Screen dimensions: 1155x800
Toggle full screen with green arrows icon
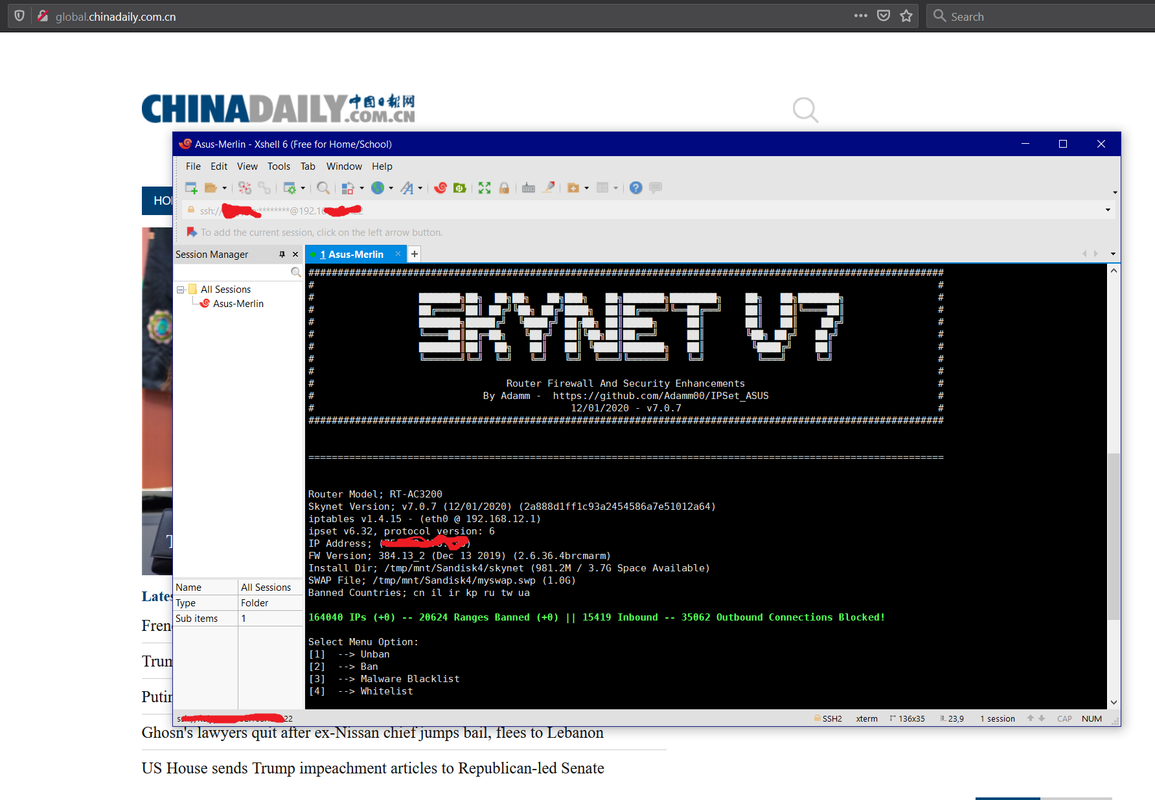pyautogui.click(x=484, y=188)
